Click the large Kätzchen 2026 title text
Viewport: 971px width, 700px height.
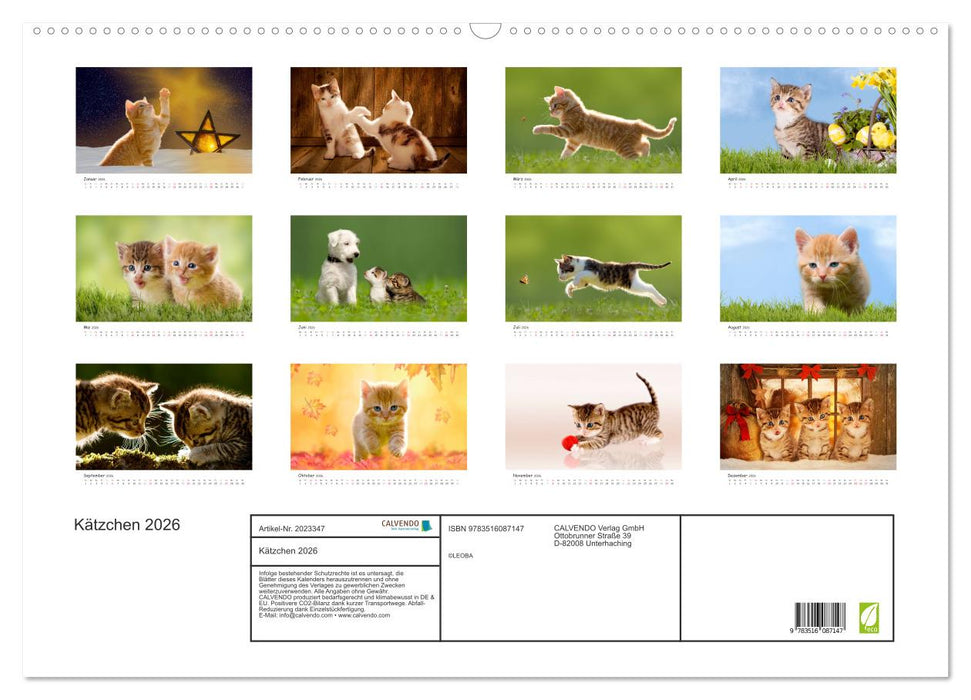(x=127, y=525)
